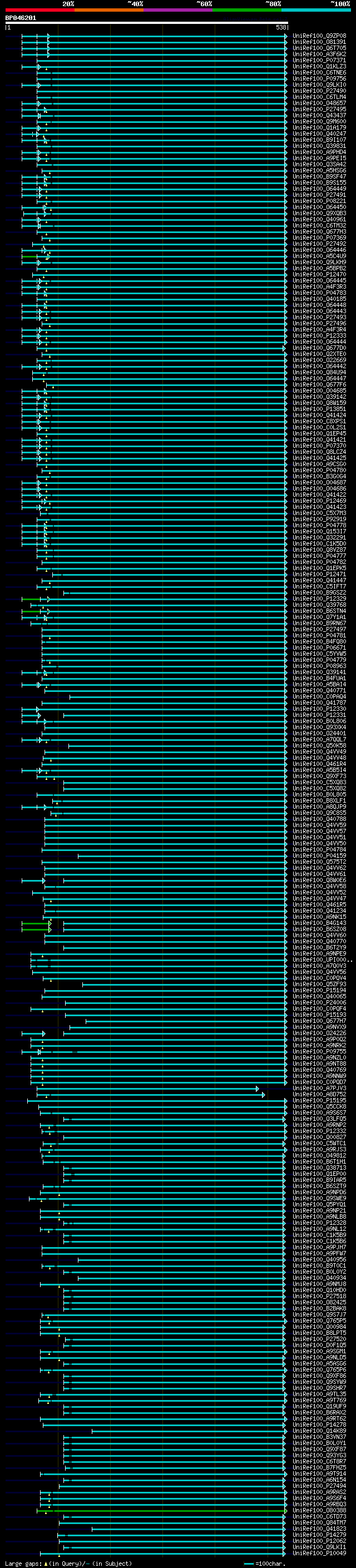Click the cyan ~100% identity legend bar
Viewport: 356px width, 1568px height.
click(x=316, y=10)
